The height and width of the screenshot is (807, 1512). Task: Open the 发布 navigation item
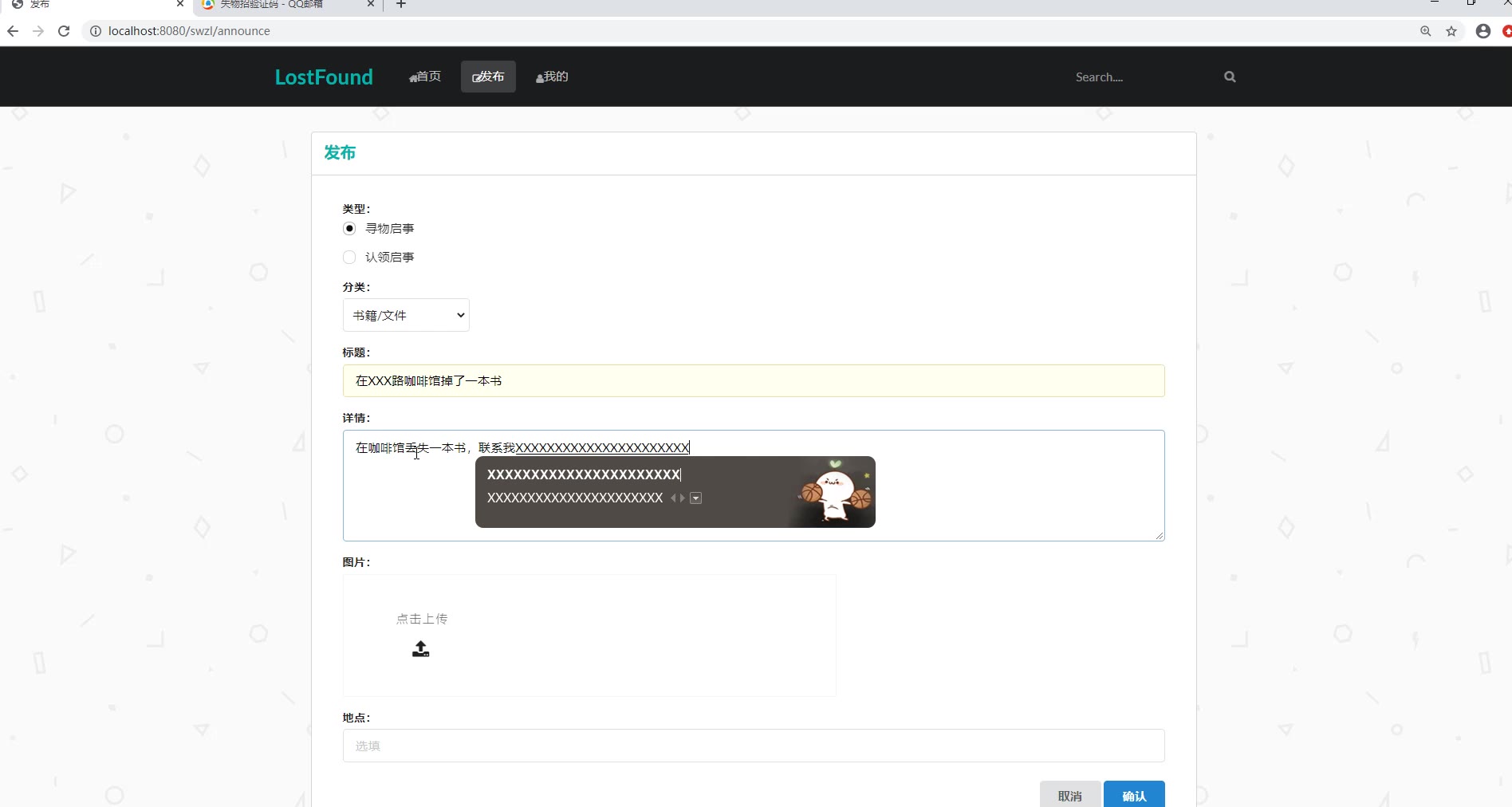click(488, 77)
